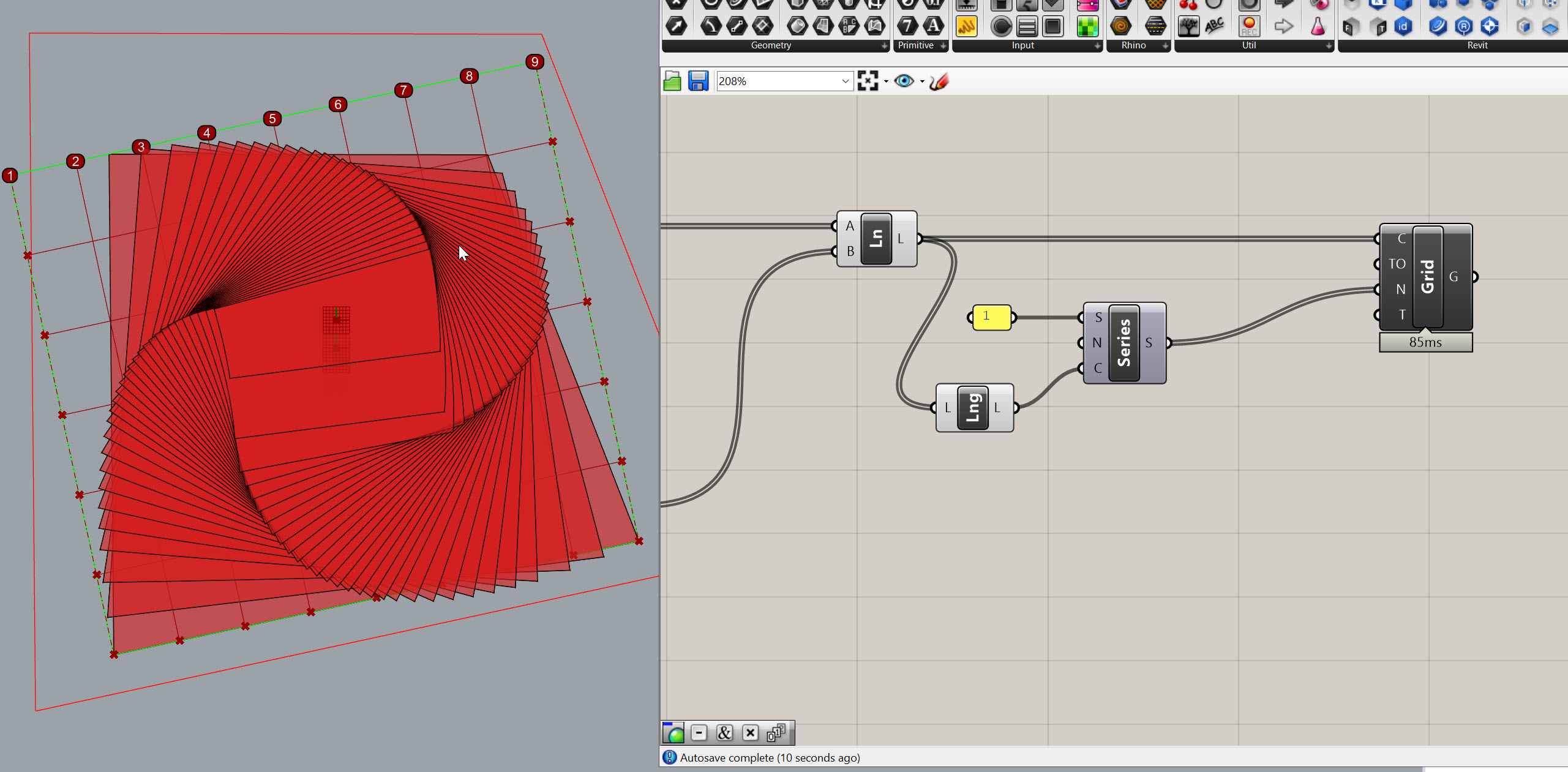Toggle preview with the eye icon
The height and width of the screenshot is (772, 1568).
[904, 81]
